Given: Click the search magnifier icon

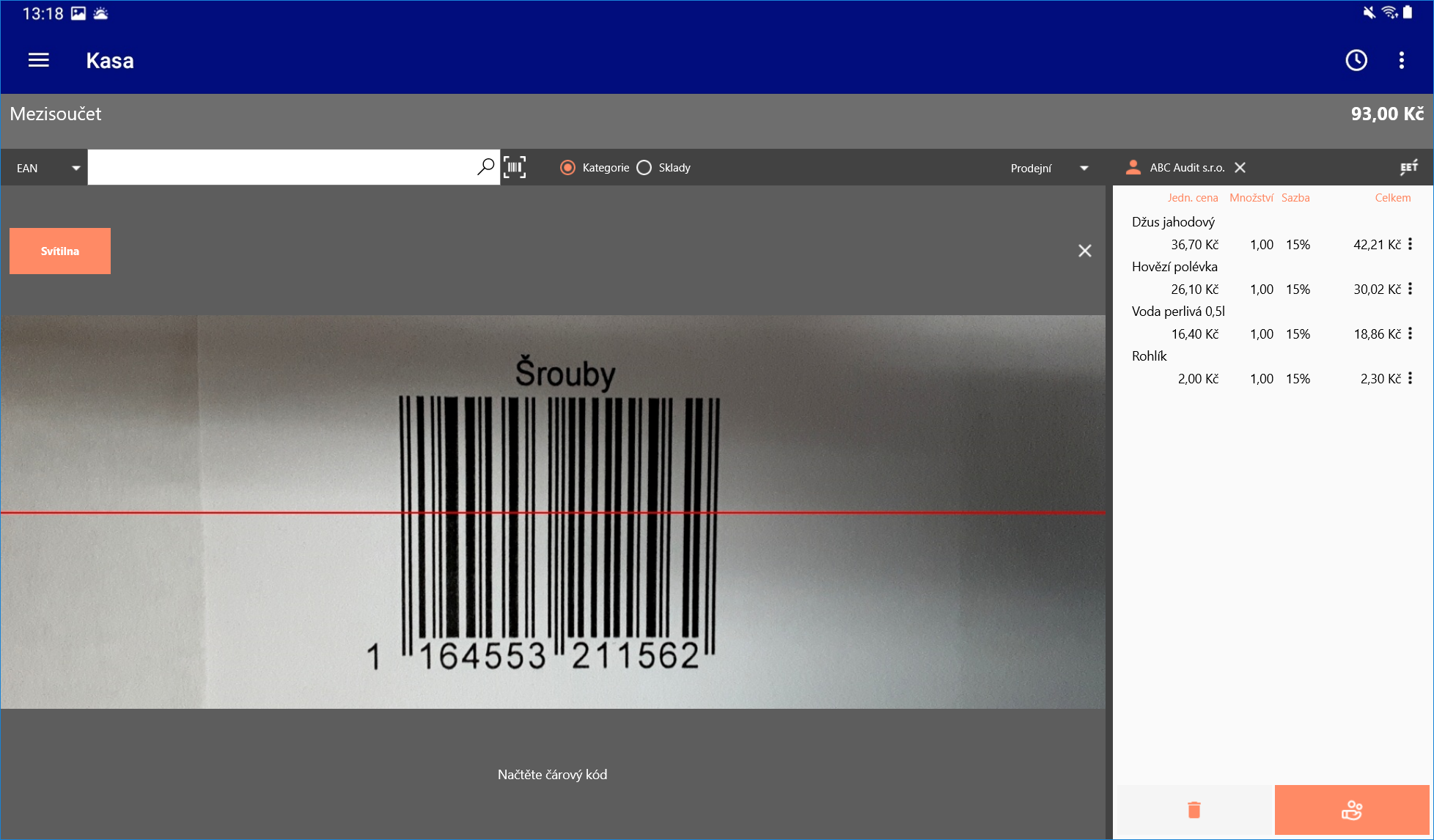Looking at the screenshot, I should [485, 167].
